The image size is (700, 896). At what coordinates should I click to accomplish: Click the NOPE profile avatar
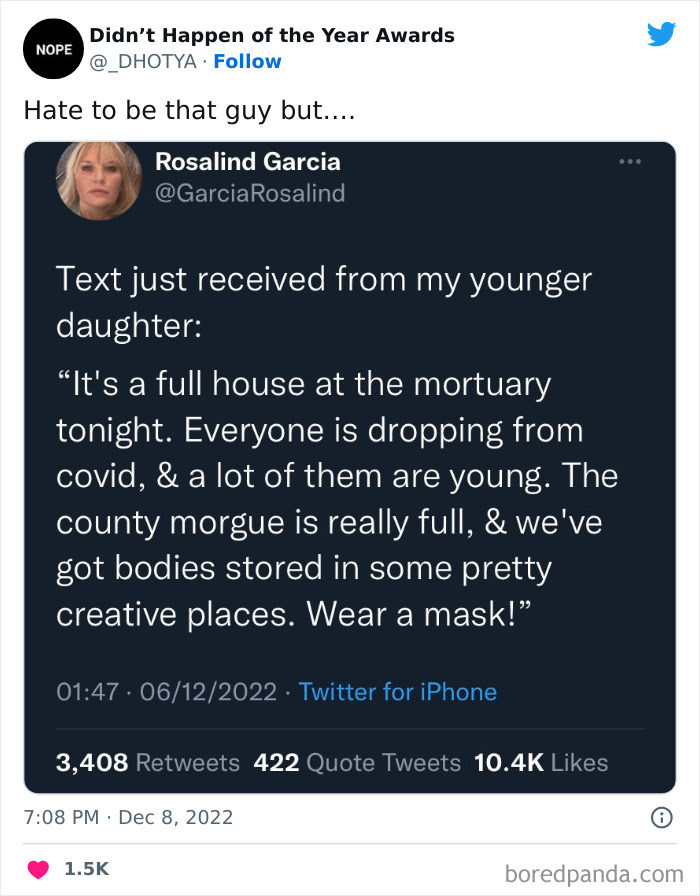coord(53,48)
